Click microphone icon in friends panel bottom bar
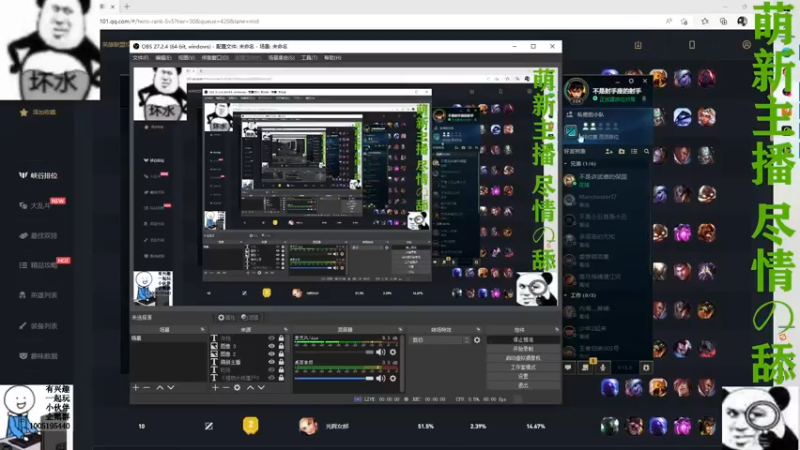 (x=603, y=367)
